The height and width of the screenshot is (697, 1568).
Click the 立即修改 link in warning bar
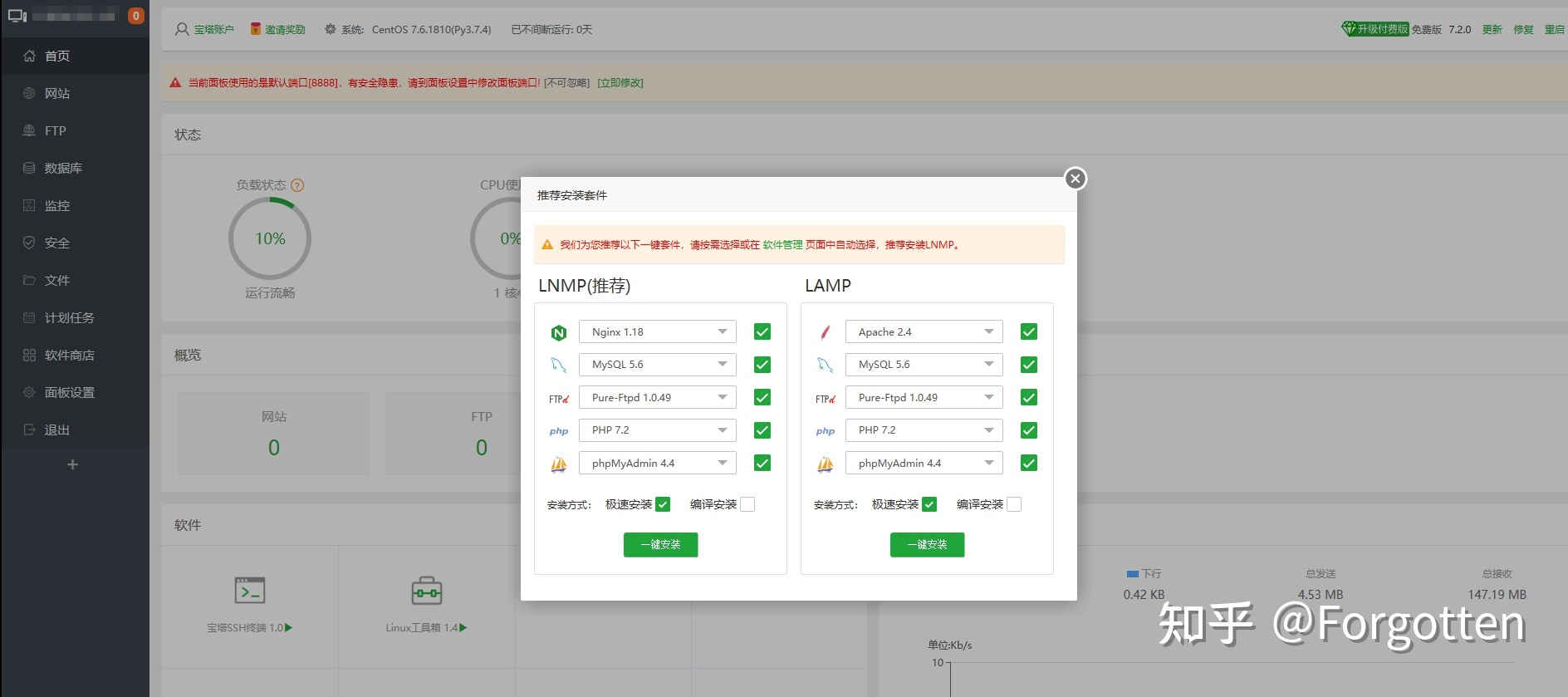pyautogui.click(x=620, y=83)
